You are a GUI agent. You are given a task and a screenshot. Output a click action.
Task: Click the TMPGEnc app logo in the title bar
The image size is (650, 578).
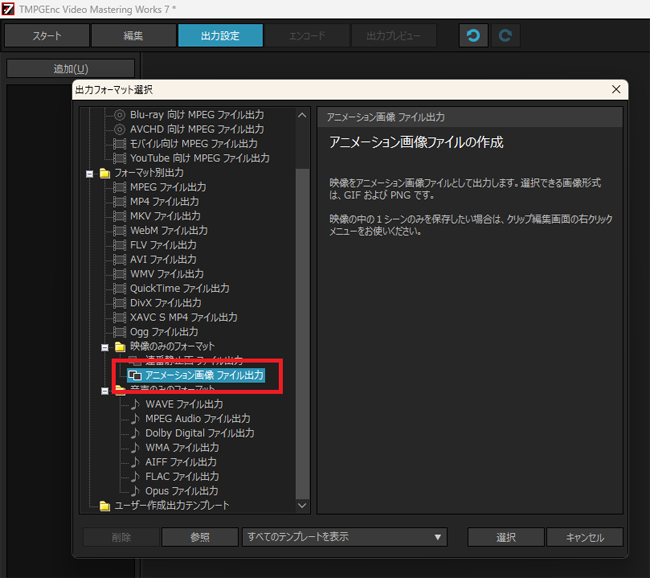click(8, 9)
